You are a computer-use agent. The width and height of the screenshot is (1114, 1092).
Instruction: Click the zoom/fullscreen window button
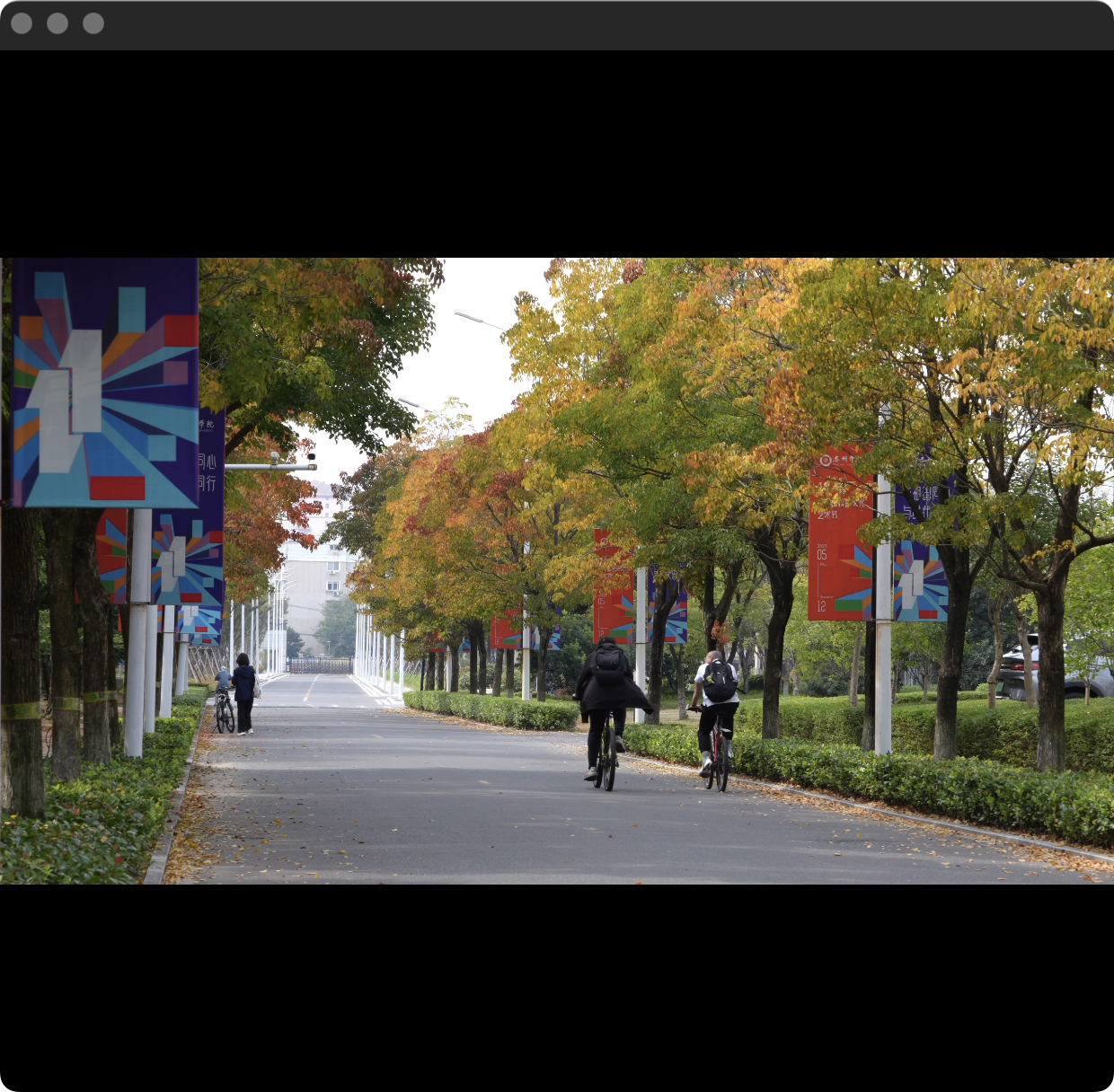pyautogui.click(x=93, y=23)
